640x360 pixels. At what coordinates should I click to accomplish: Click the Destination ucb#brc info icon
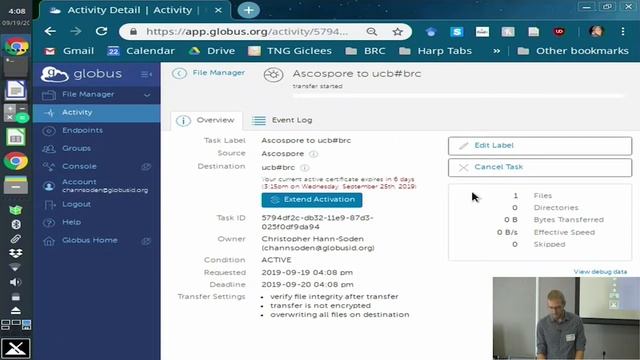click(304, 168)
